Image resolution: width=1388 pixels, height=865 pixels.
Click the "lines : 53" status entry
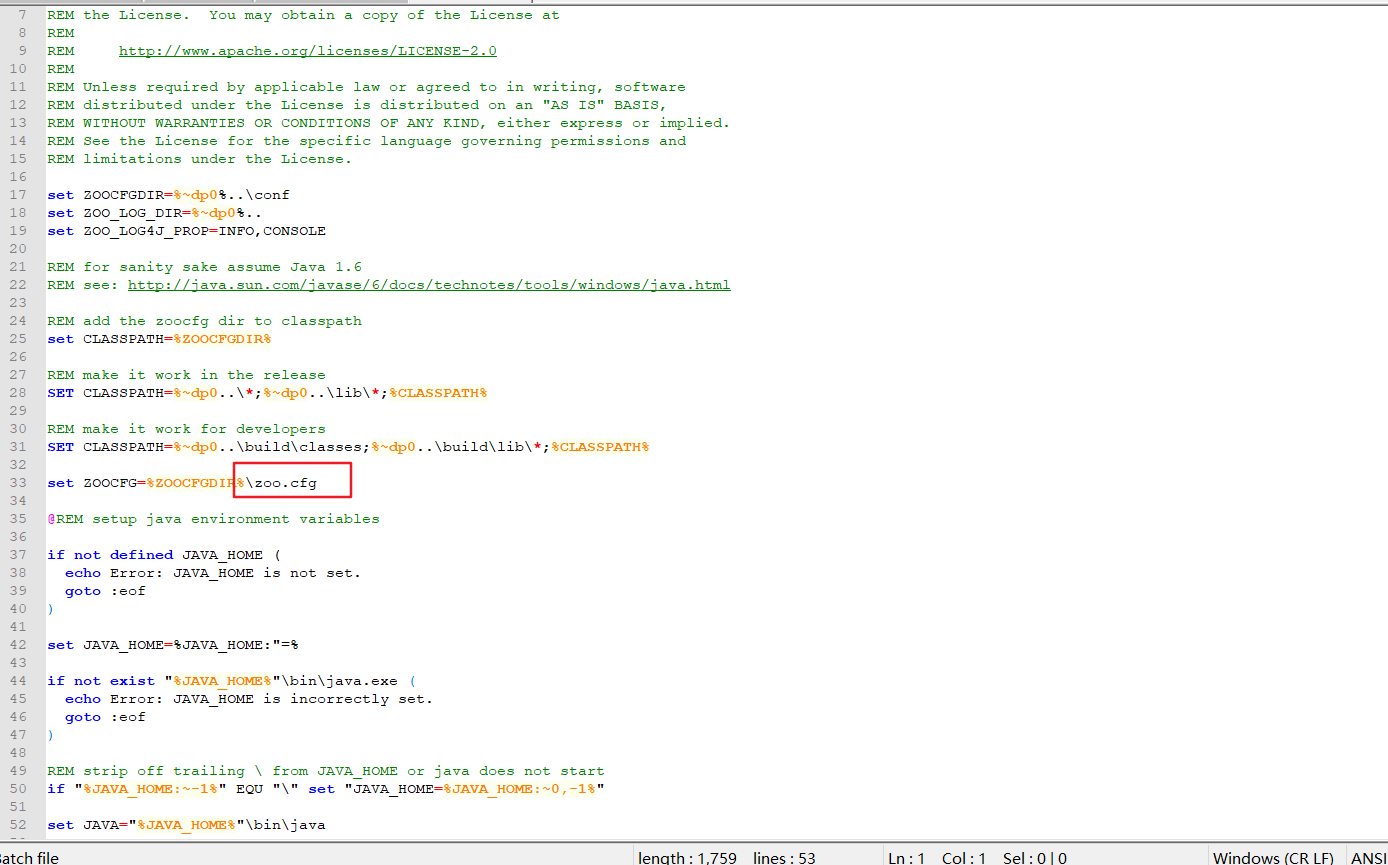[x=785, y=857]
